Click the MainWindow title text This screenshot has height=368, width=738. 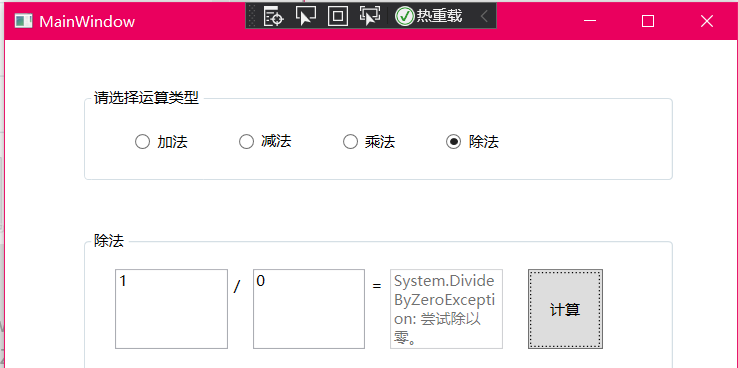point(87,22)
